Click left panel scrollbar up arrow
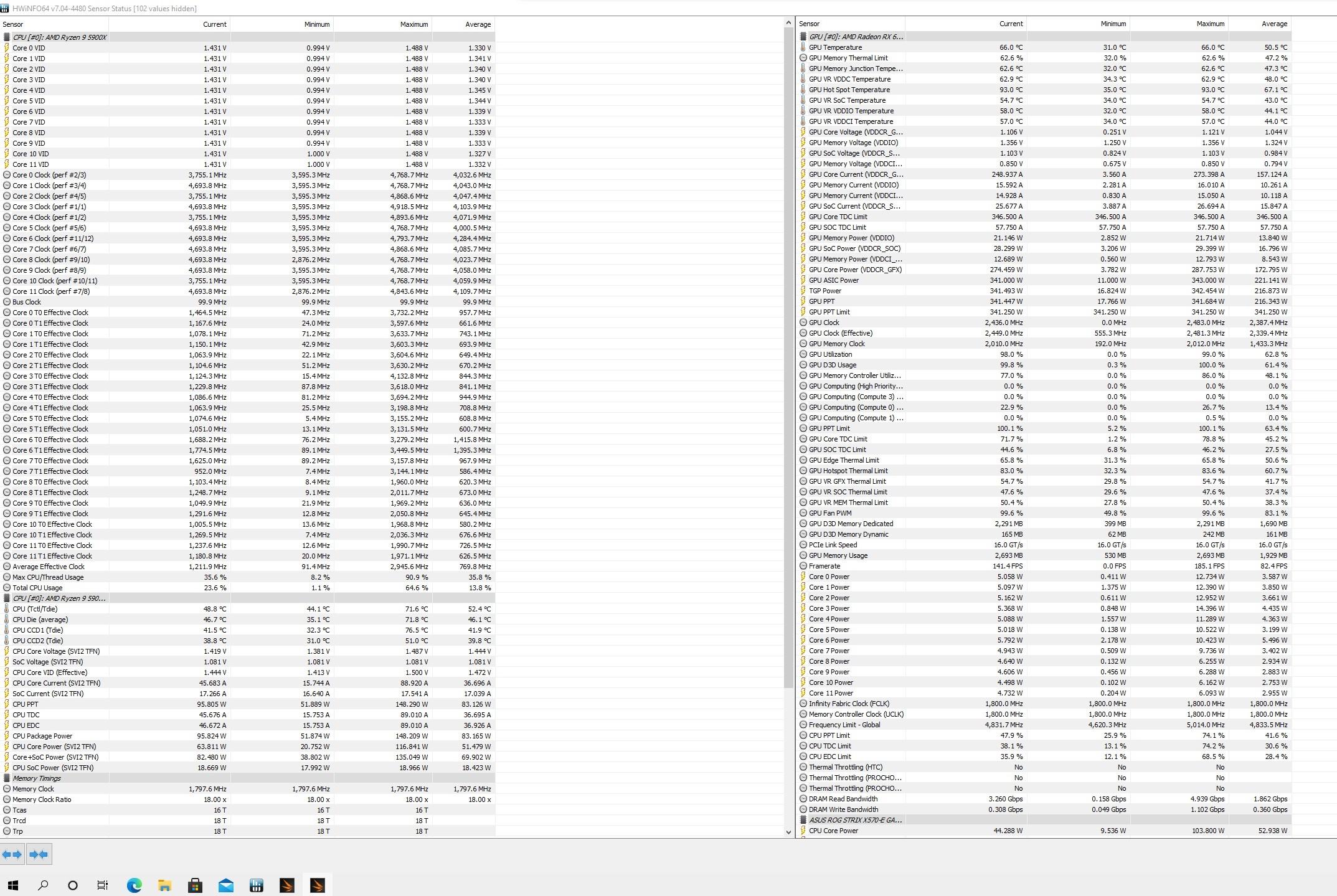This screenshot has width=1337, height=896. pyautogui.click(x=788, y=23)
